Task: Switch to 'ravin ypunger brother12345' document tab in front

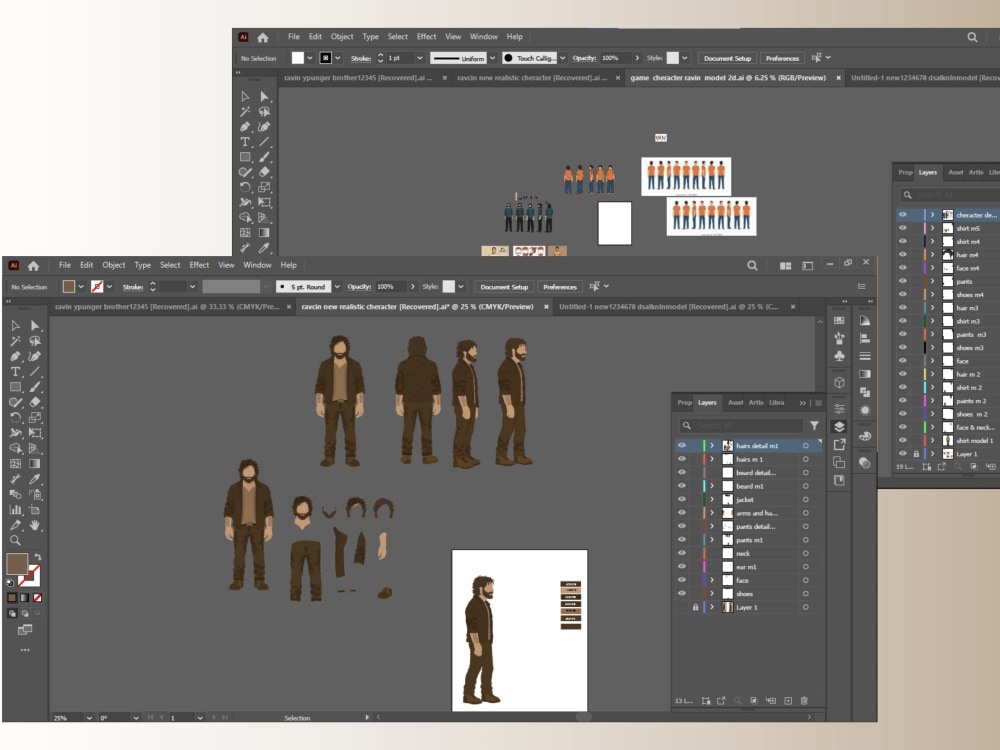Action: pos(167,307)
